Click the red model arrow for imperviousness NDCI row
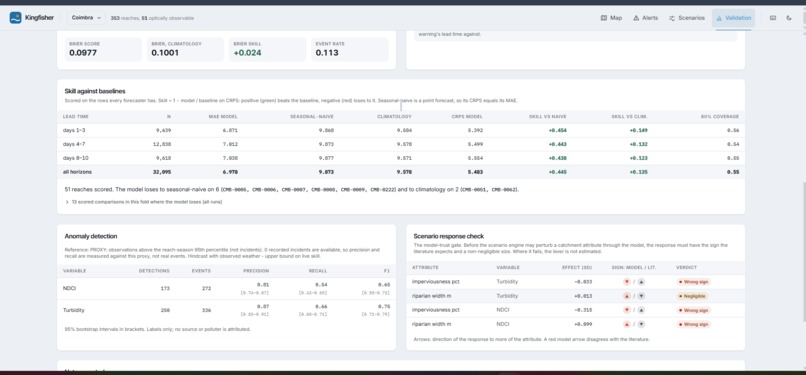Image resolution: width=806 pixels, height=375 pixels. click(x=627, y=310)
